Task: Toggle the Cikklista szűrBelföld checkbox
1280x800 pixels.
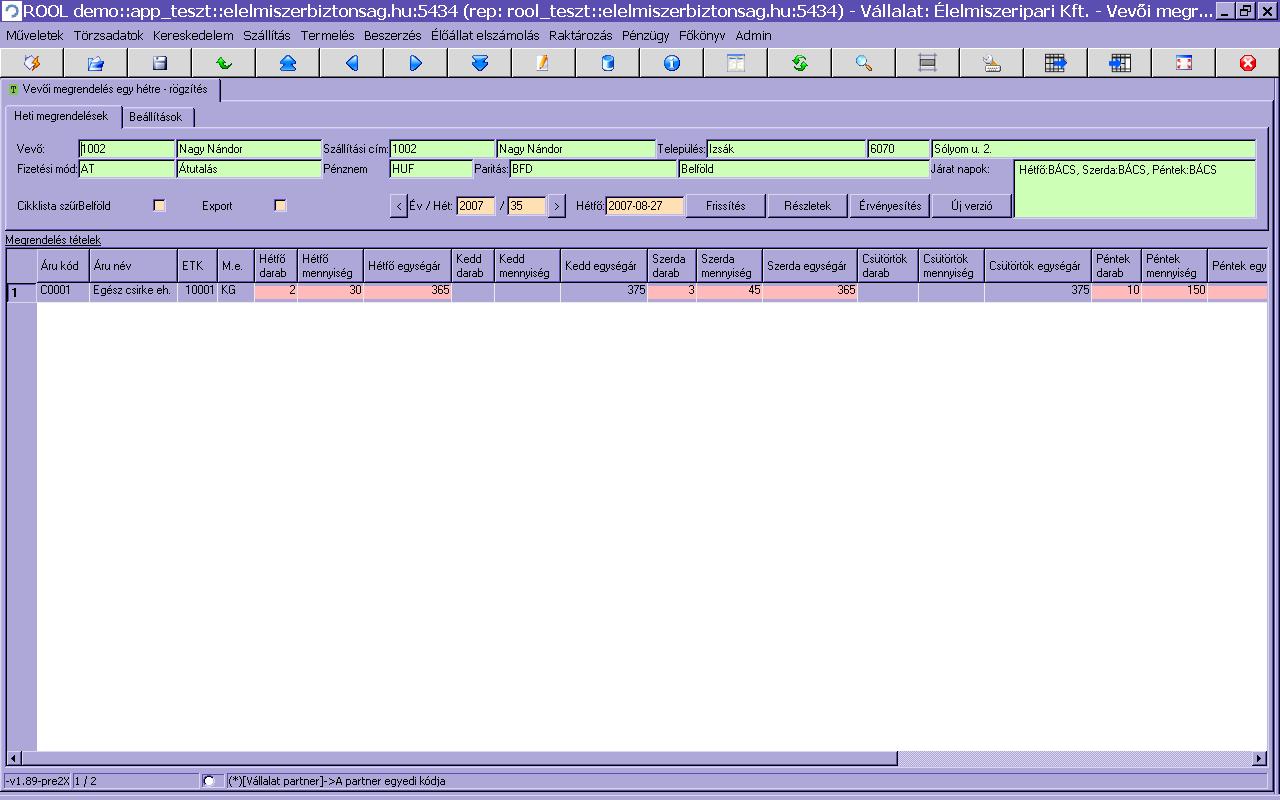Action: (x=159, y=206)
